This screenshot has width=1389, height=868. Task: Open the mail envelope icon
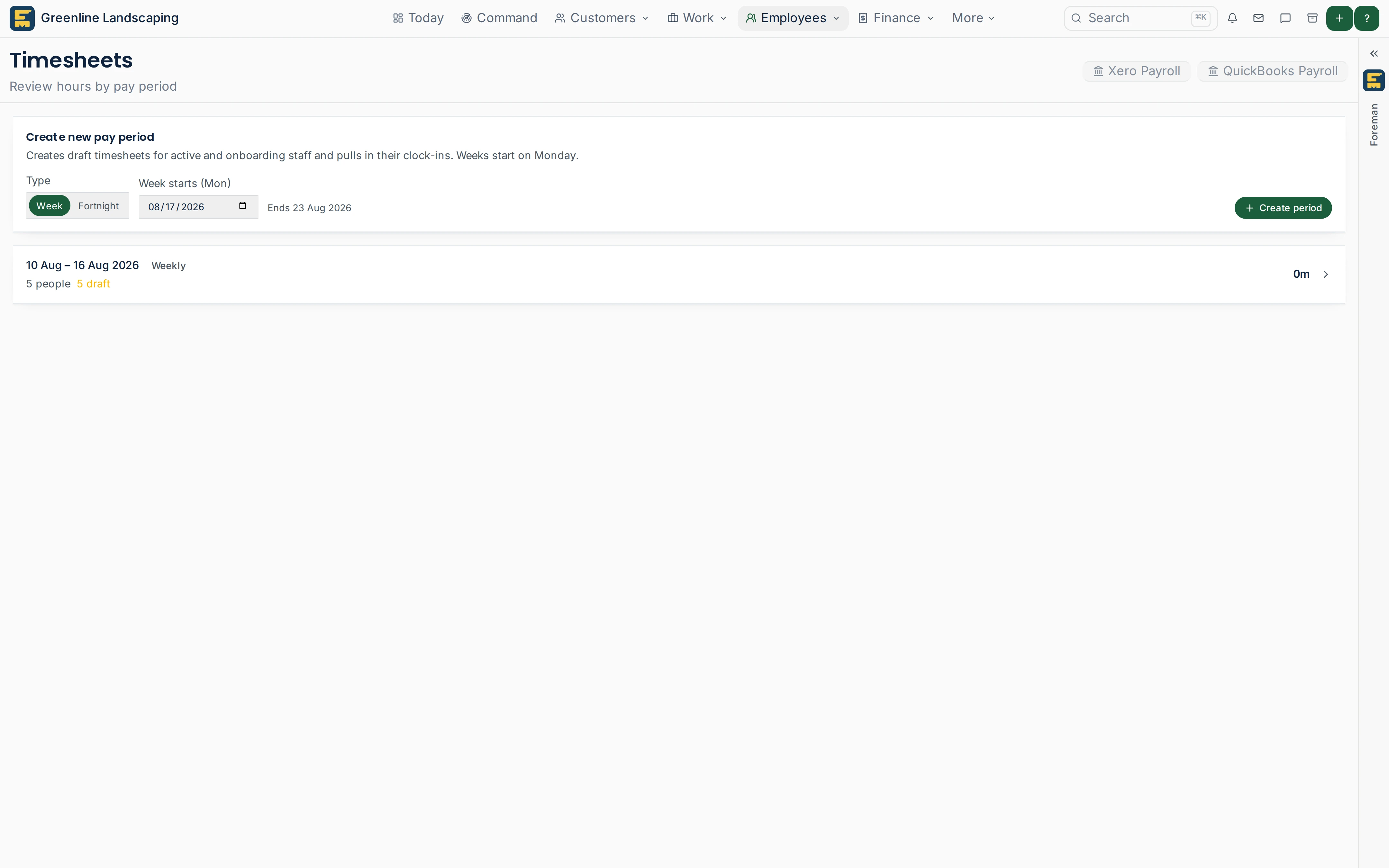tap(1259, 18)
